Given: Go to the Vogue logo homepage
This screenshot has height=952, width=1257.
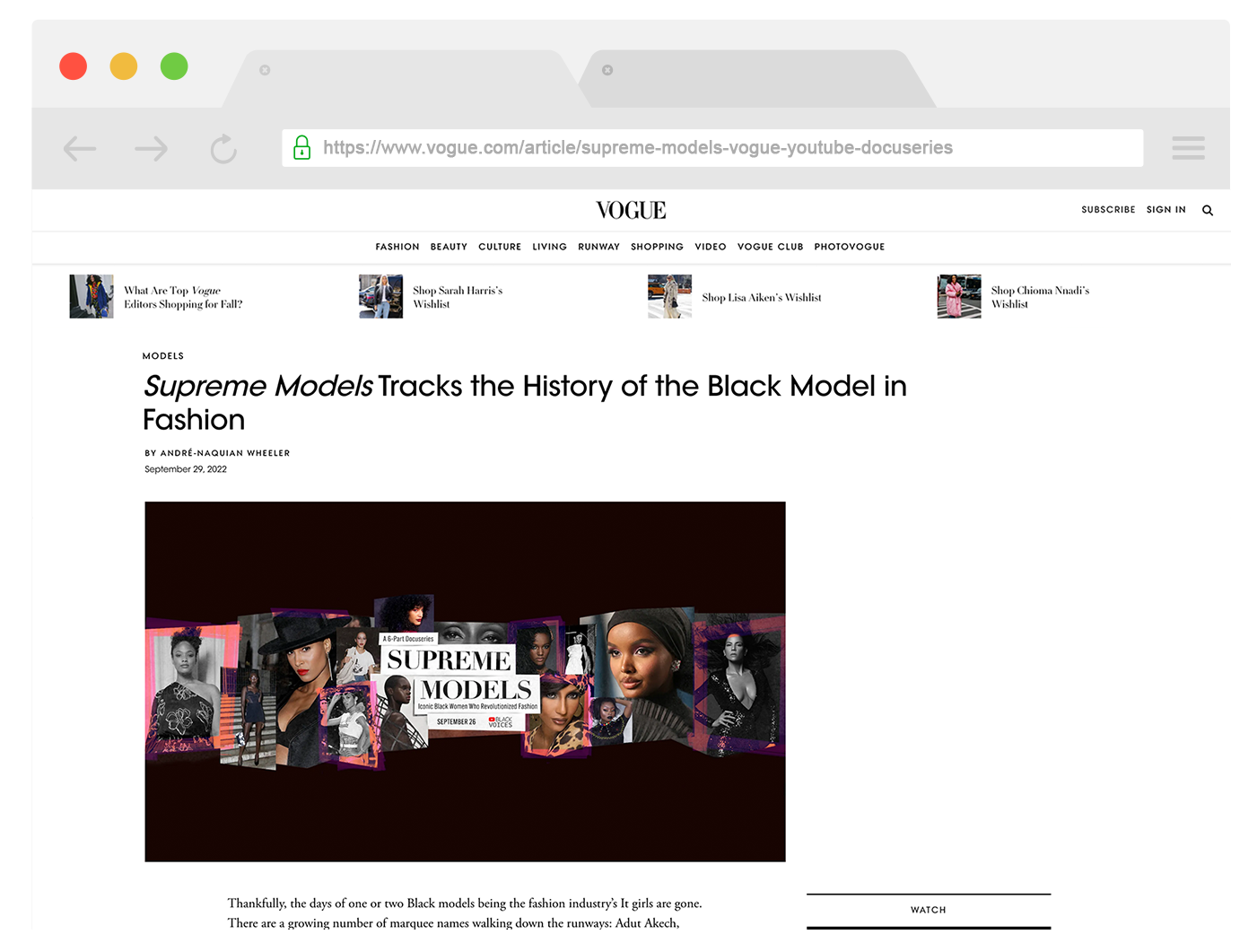Looking at the screenshot, I should tap(631, 210).
